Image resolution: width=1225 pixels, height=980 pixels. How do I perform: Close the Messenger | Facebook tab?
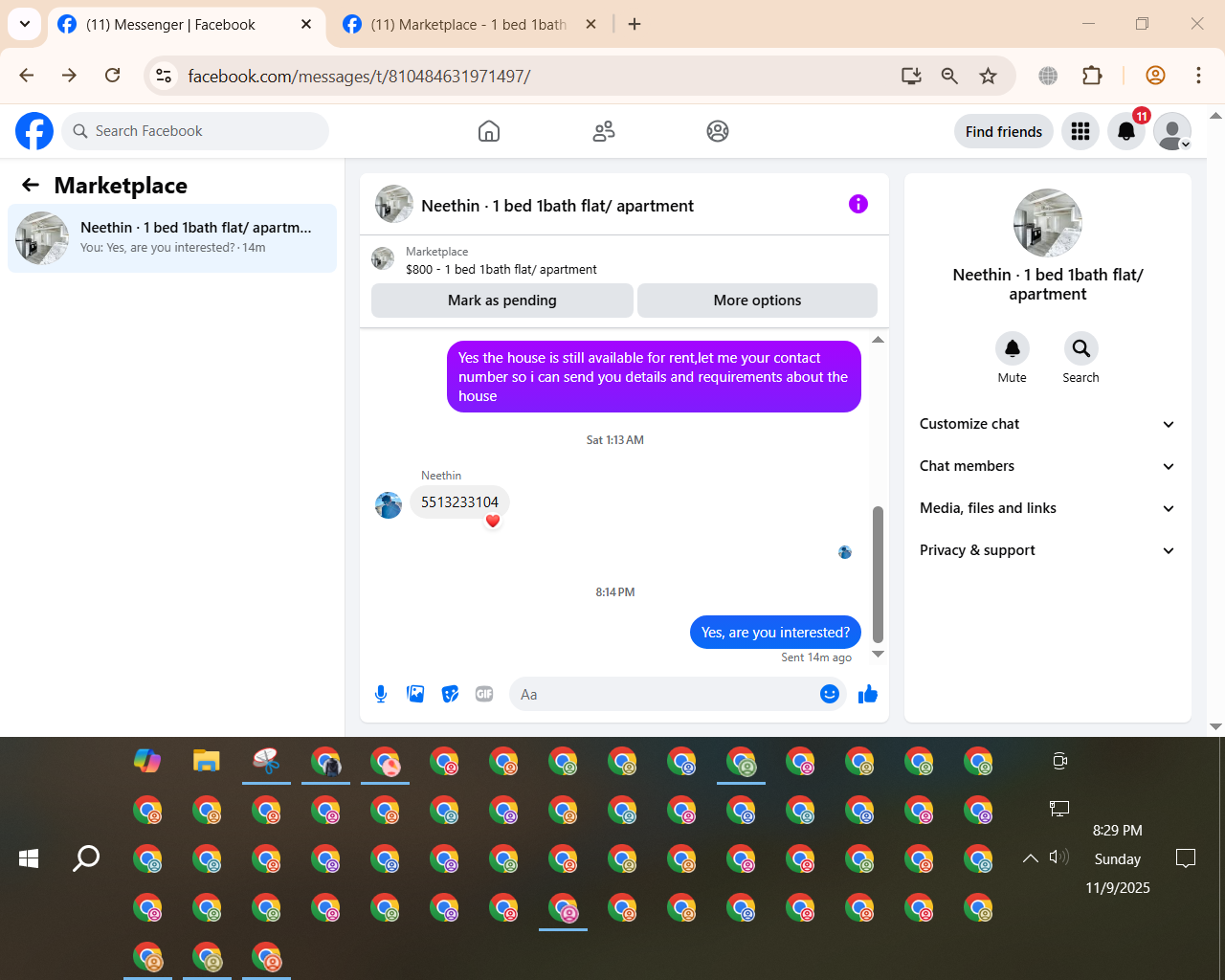coord(306,24)
